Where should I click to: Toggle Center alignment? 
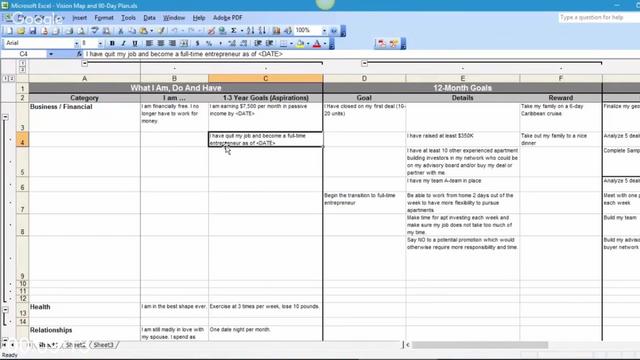[x=161, y=43]
